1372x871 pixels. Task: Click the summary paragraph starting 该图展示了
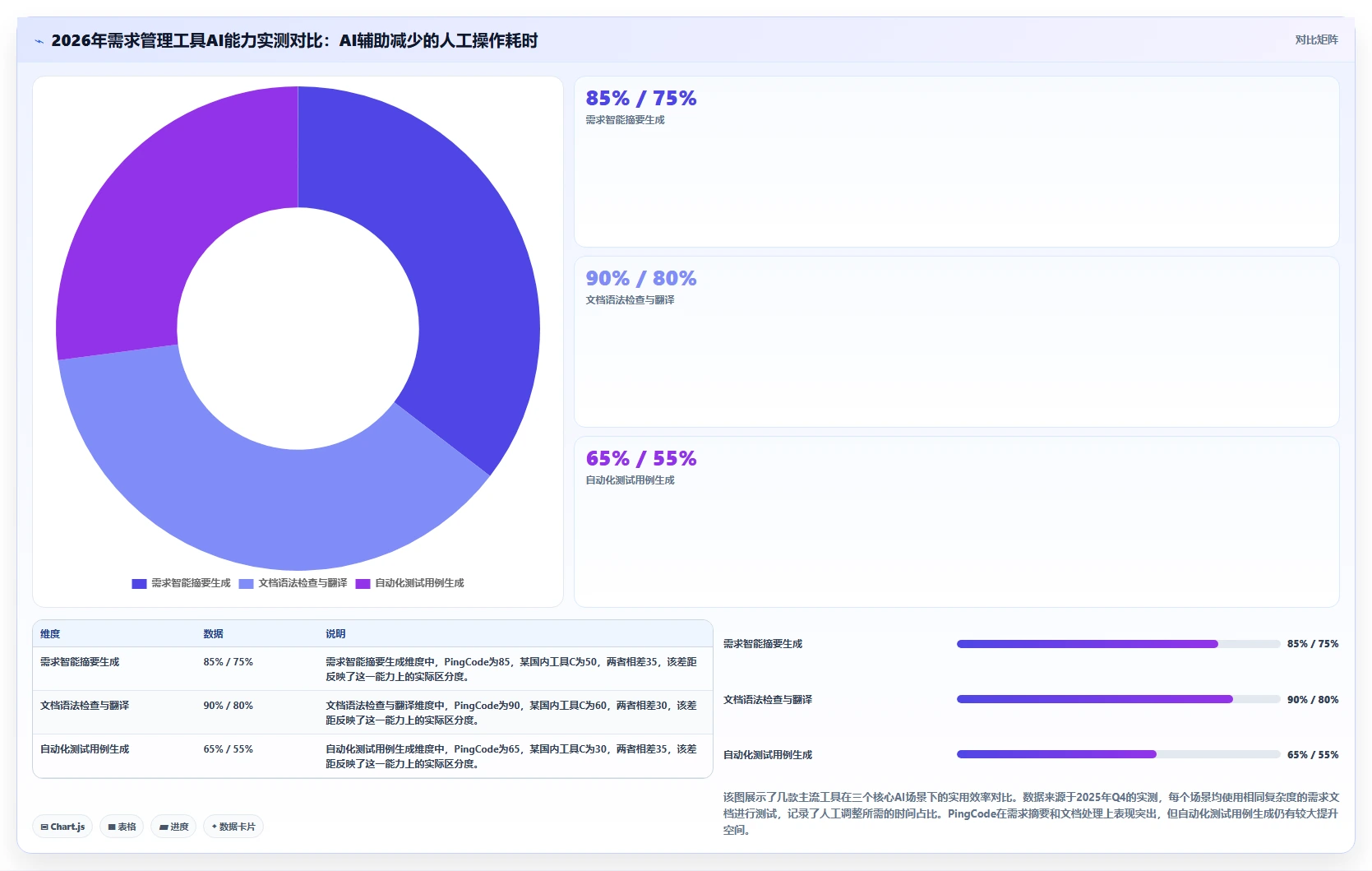[x=1031, y=813]
